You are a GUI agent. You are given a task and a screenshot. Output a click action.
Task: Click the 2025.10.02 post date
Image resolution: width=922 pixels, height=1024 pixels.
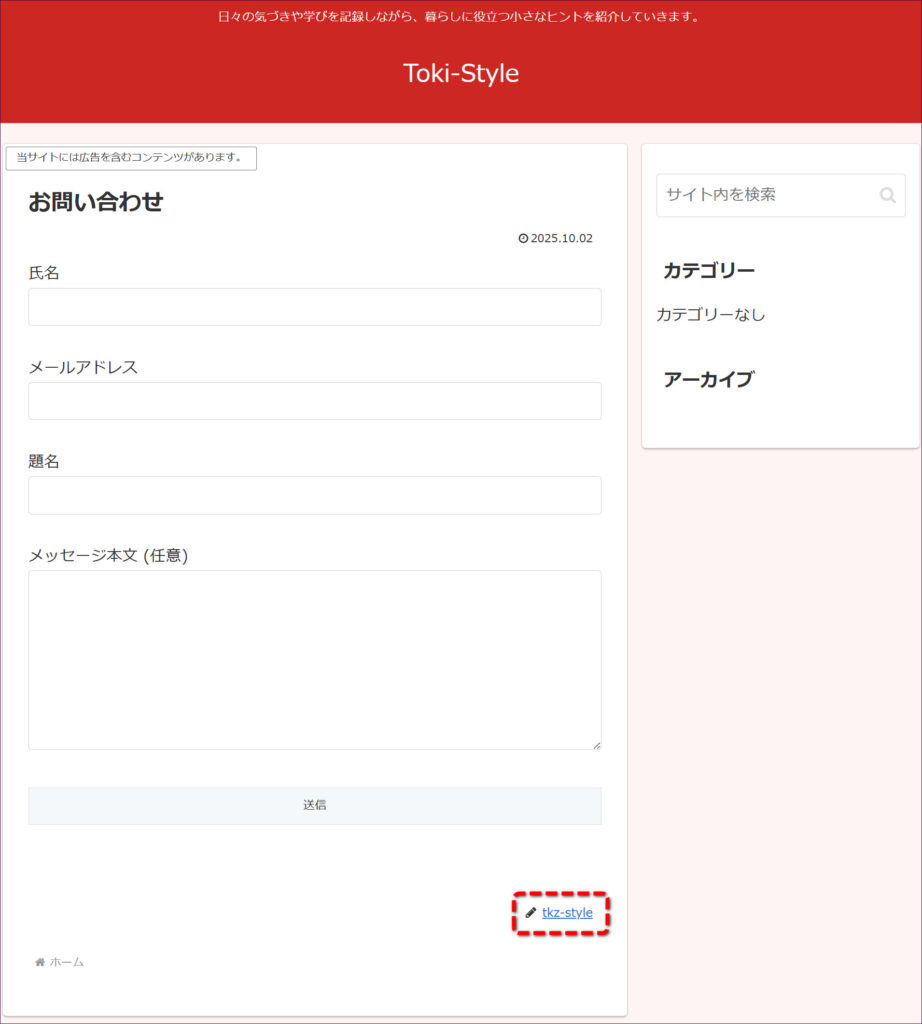click(x=561, y=239)
